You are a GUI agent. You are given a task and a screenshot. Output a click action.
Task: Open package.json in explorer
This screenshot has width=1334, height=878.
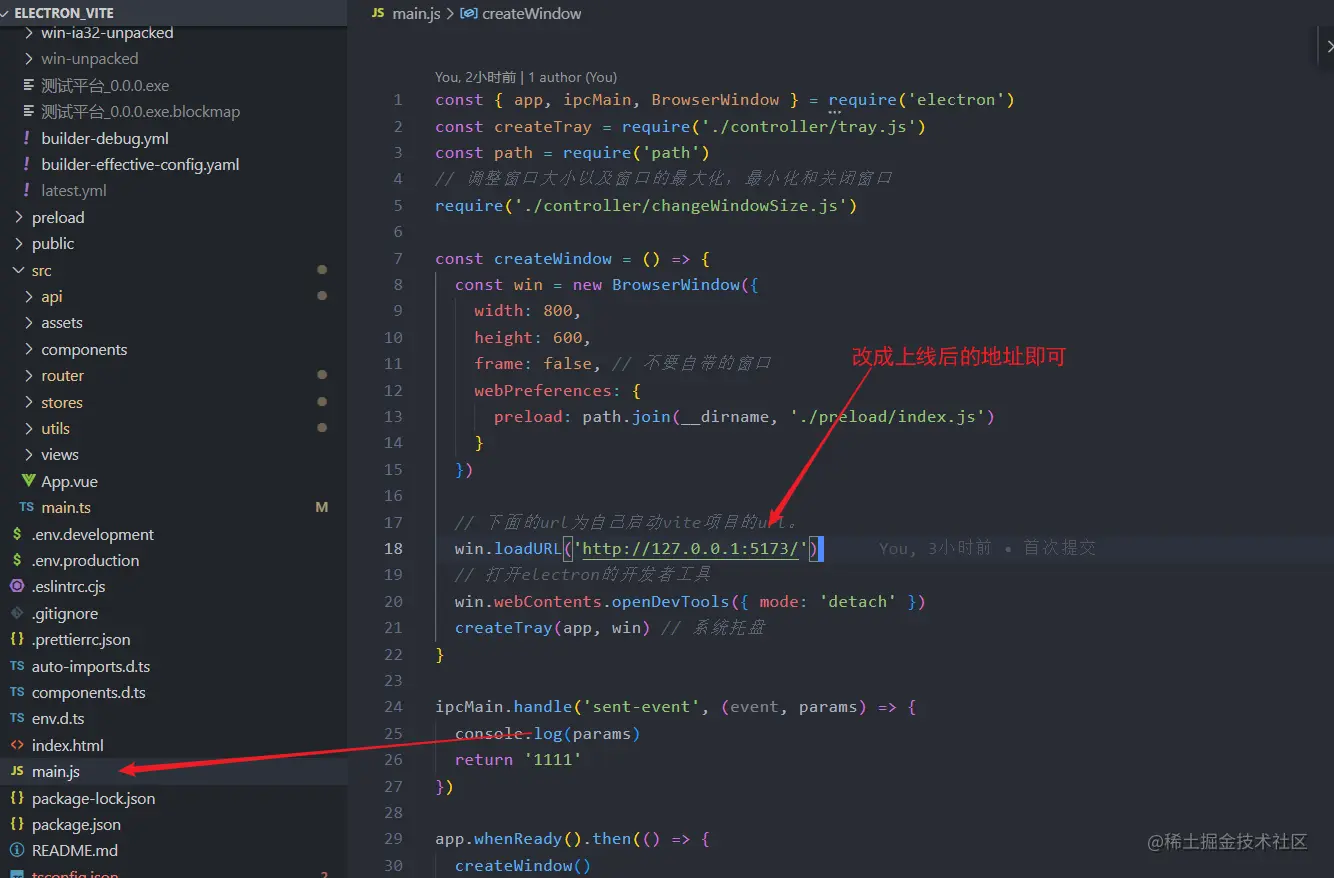(76, 825)
